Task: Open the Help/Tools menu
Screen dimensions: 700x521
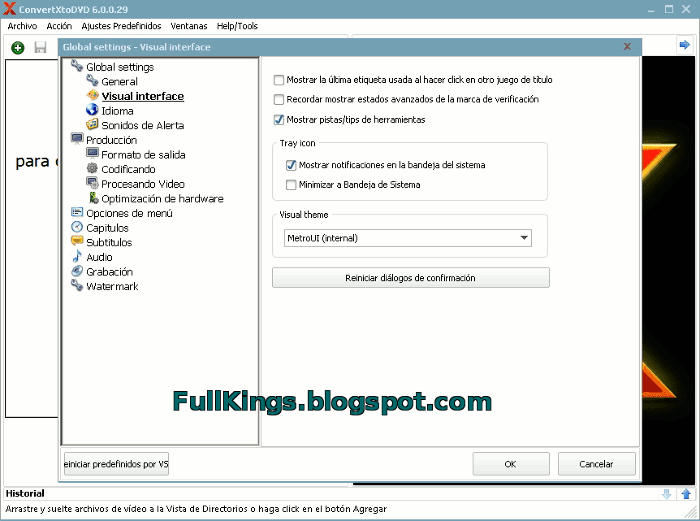Action: point(237,26)
